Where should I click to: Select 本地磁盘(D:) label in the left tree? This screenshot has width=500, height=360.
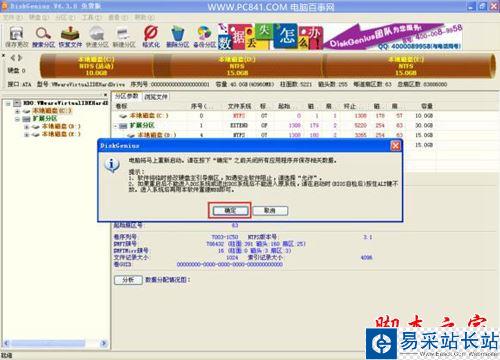[x=61, y=127]
